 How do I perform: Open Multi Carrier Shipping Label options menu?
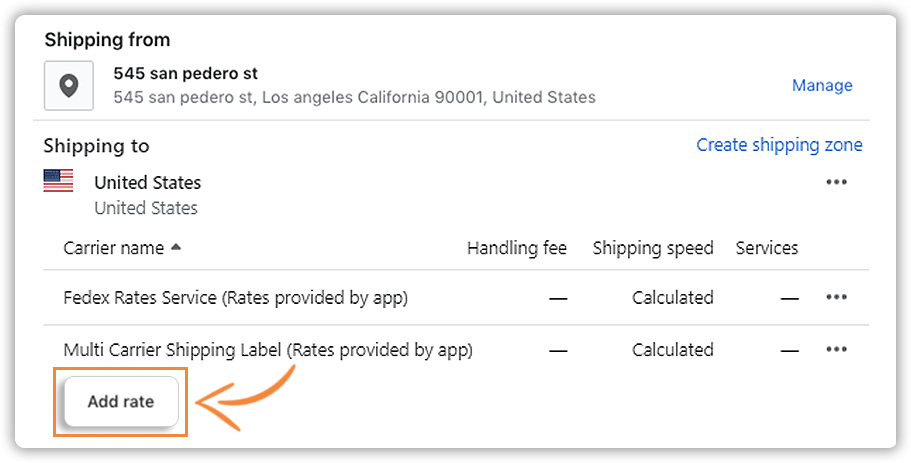(836, 349)
